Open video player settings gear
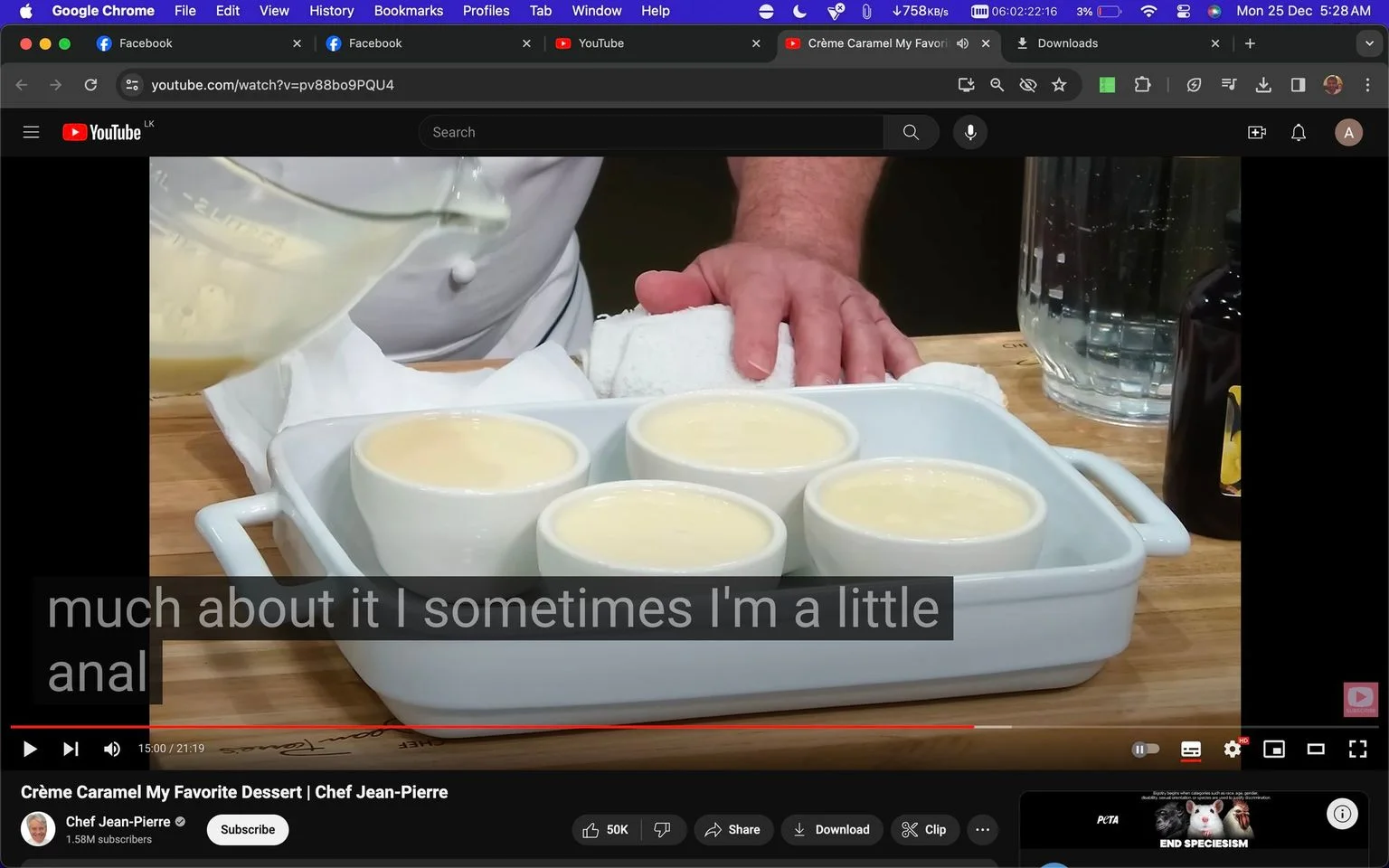This screenshot has height=868, width=1389. click(x=1233, y=749)
